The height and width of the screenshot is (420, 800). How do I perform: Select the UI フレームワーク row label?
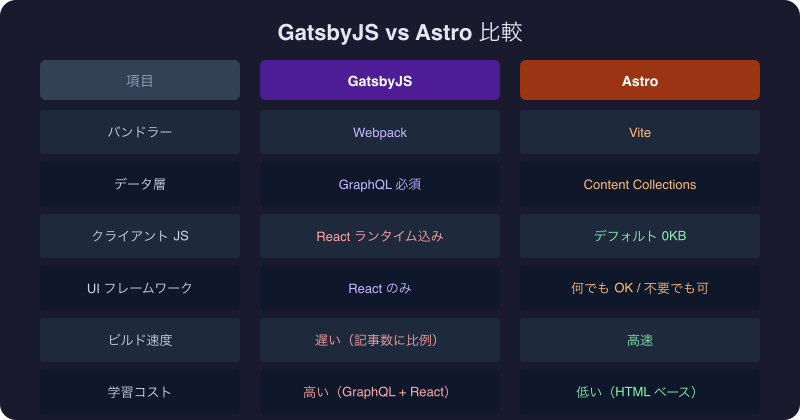pyautogui.click(x=140, y=288)
